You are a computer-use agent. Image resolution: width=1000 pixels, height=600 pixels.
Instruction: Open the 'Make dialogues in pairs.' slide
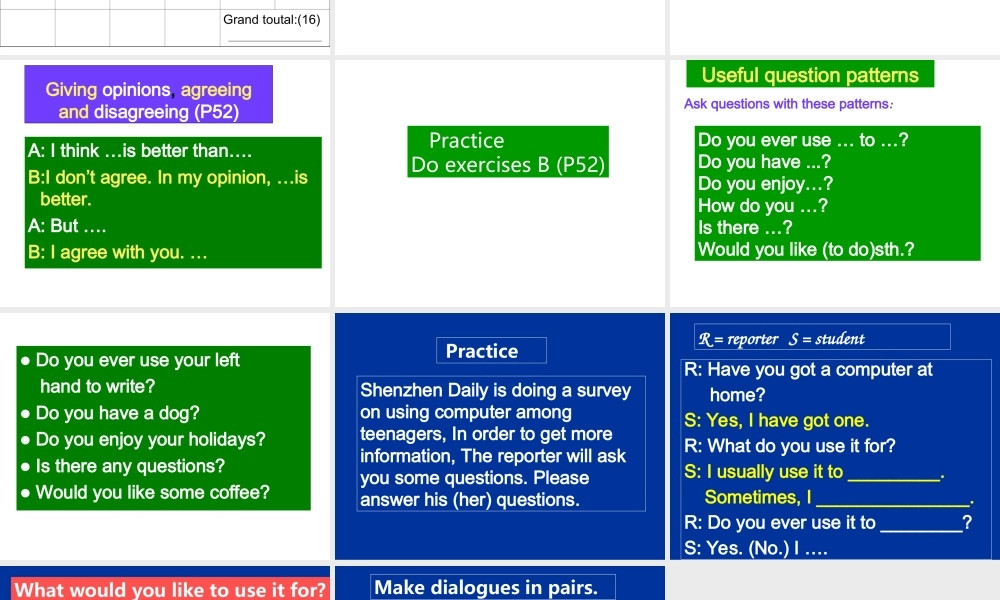point(499,583)
